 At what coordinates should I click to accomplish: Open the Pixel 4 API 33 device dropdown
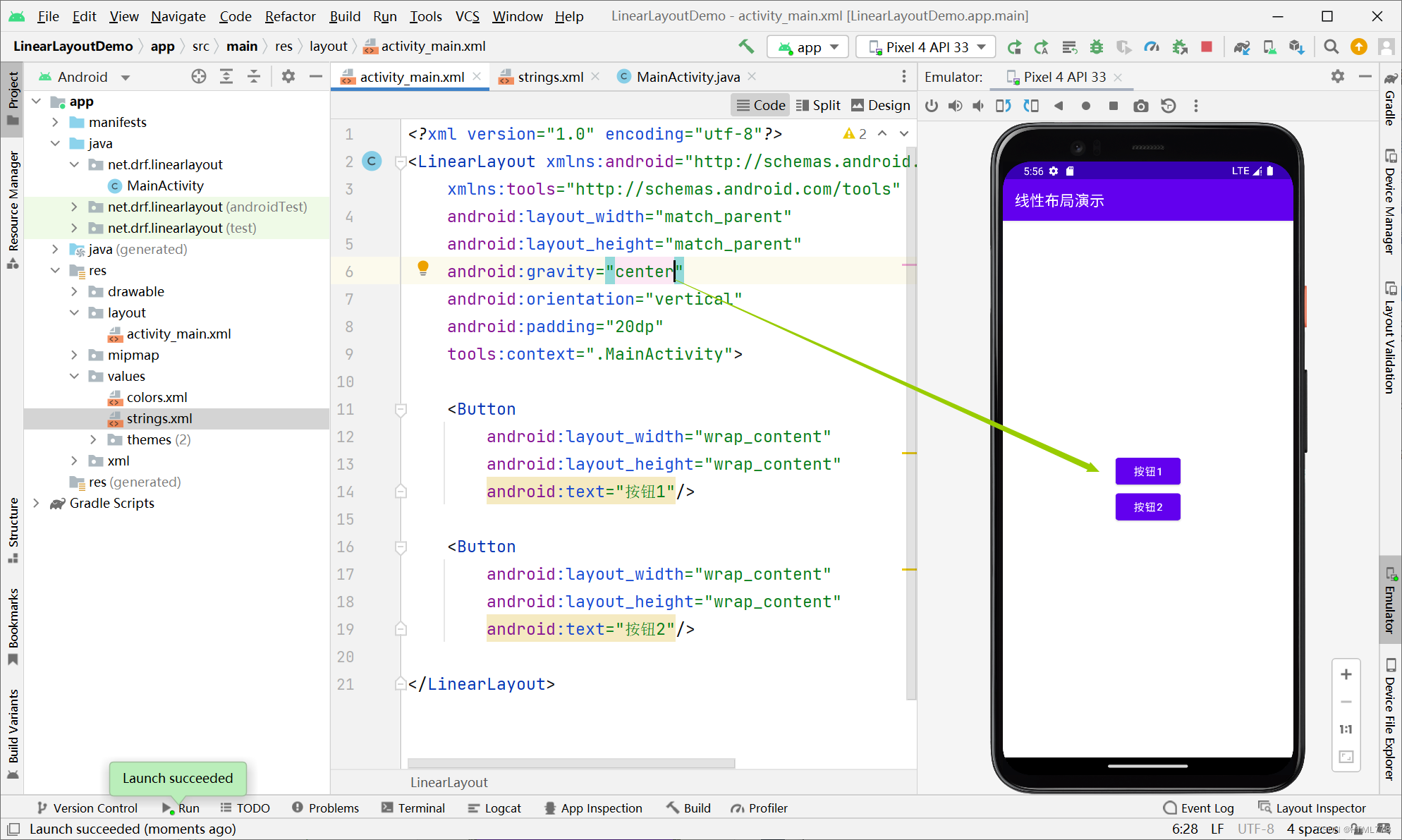pos(927,47)
